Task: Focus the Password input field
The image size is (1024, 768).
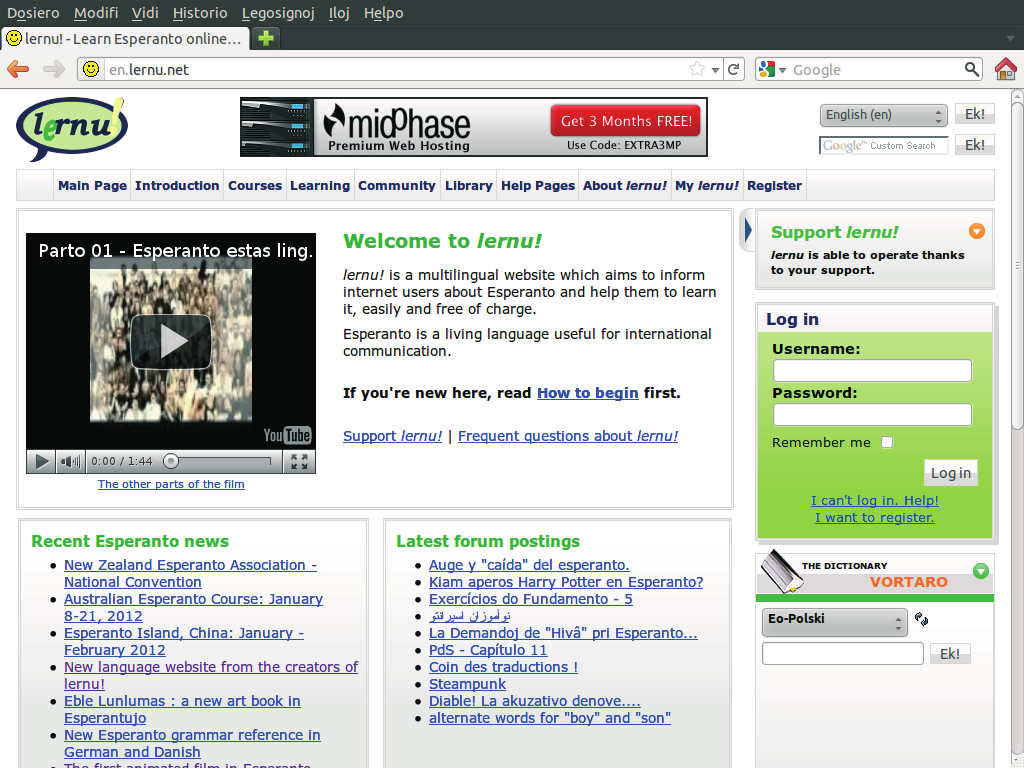Action: [872, 415]
